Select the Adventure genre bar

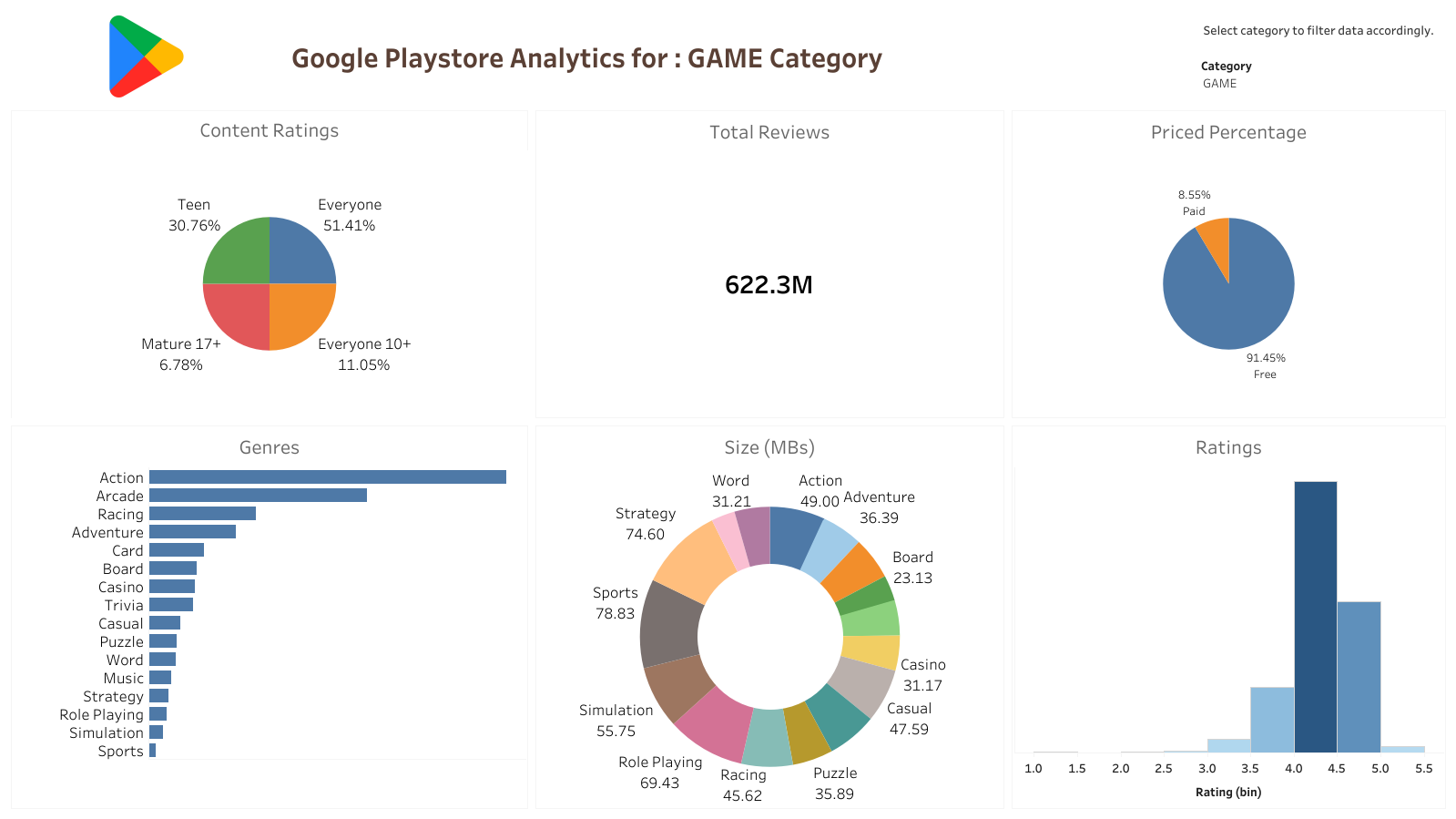[192, 532]
